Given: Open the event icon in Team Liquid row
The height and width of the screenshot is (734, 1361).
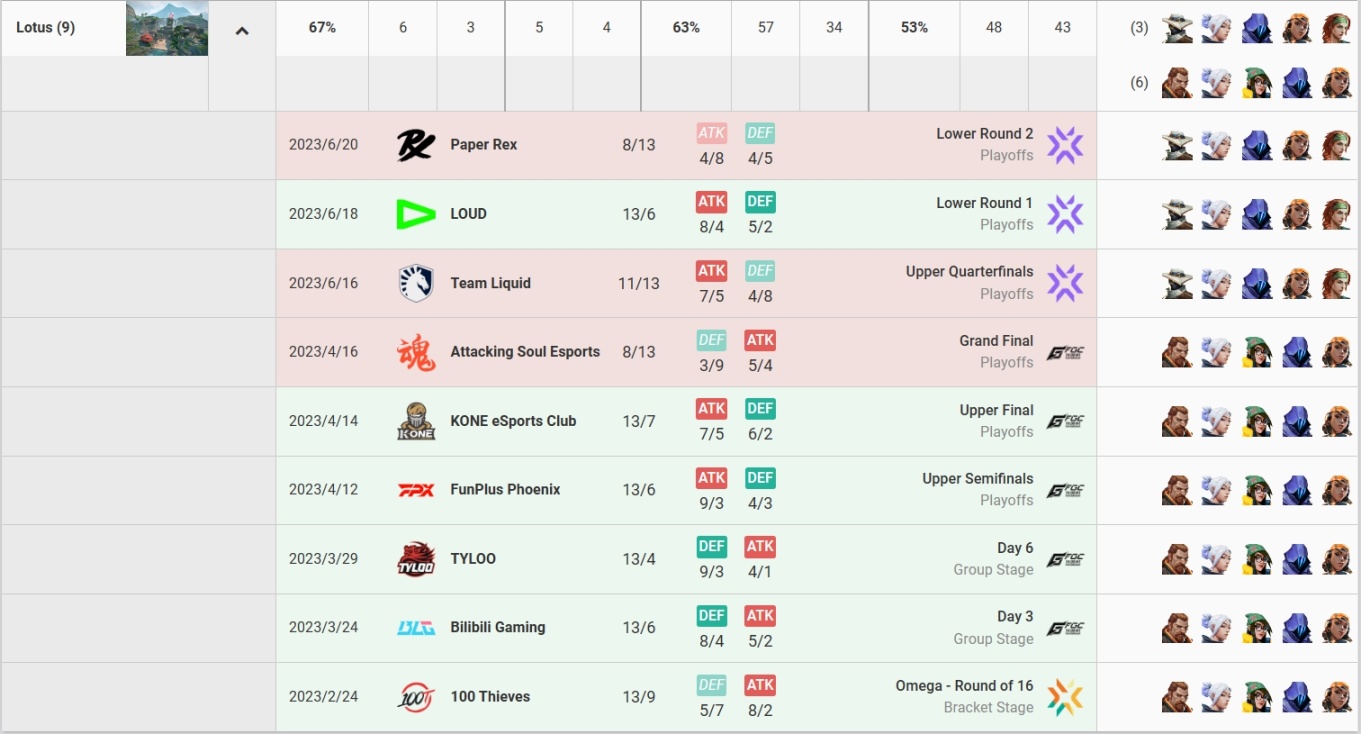Looking at the screenshot, I should pyautogui.click(x=1065, y=283).
